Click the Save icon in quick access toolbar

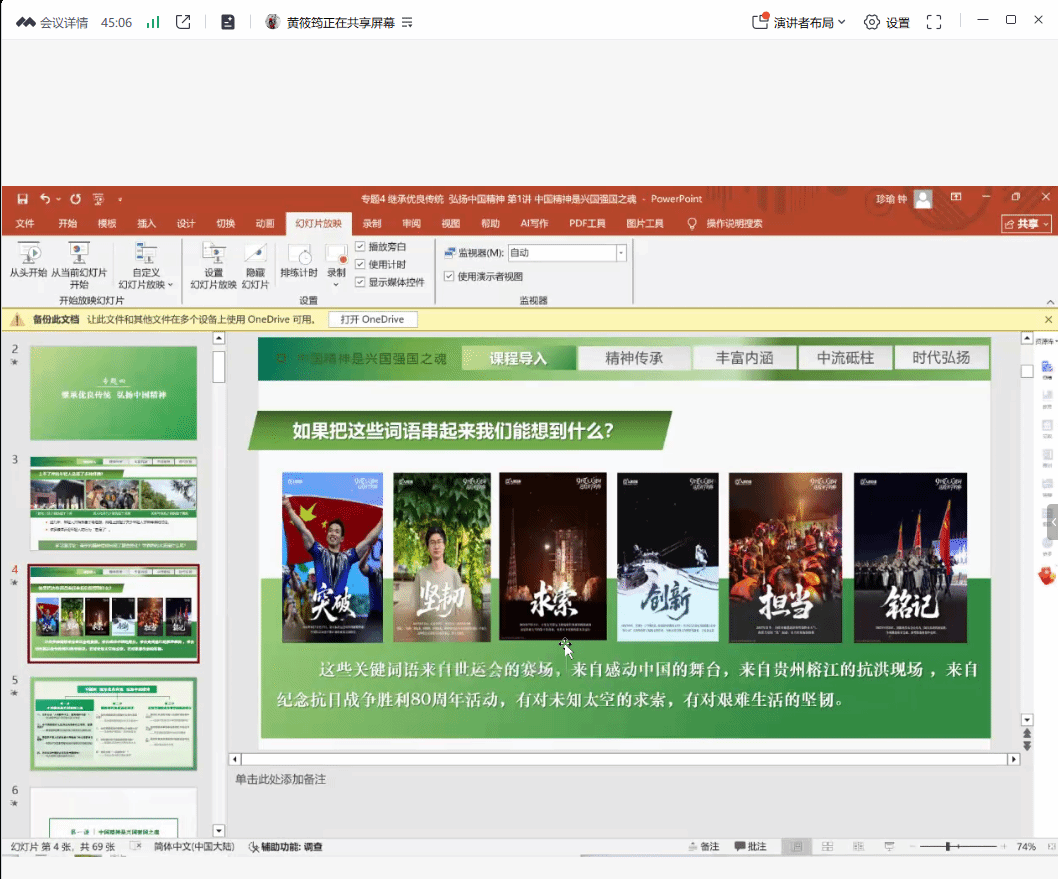click(22, 199)
